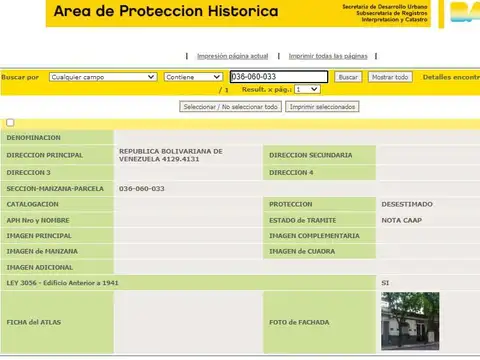This screenshot has width=480, height=360.
Task: Click the 'Detalles encontr' text in the search bar
Action: click(x=451, y=77)
